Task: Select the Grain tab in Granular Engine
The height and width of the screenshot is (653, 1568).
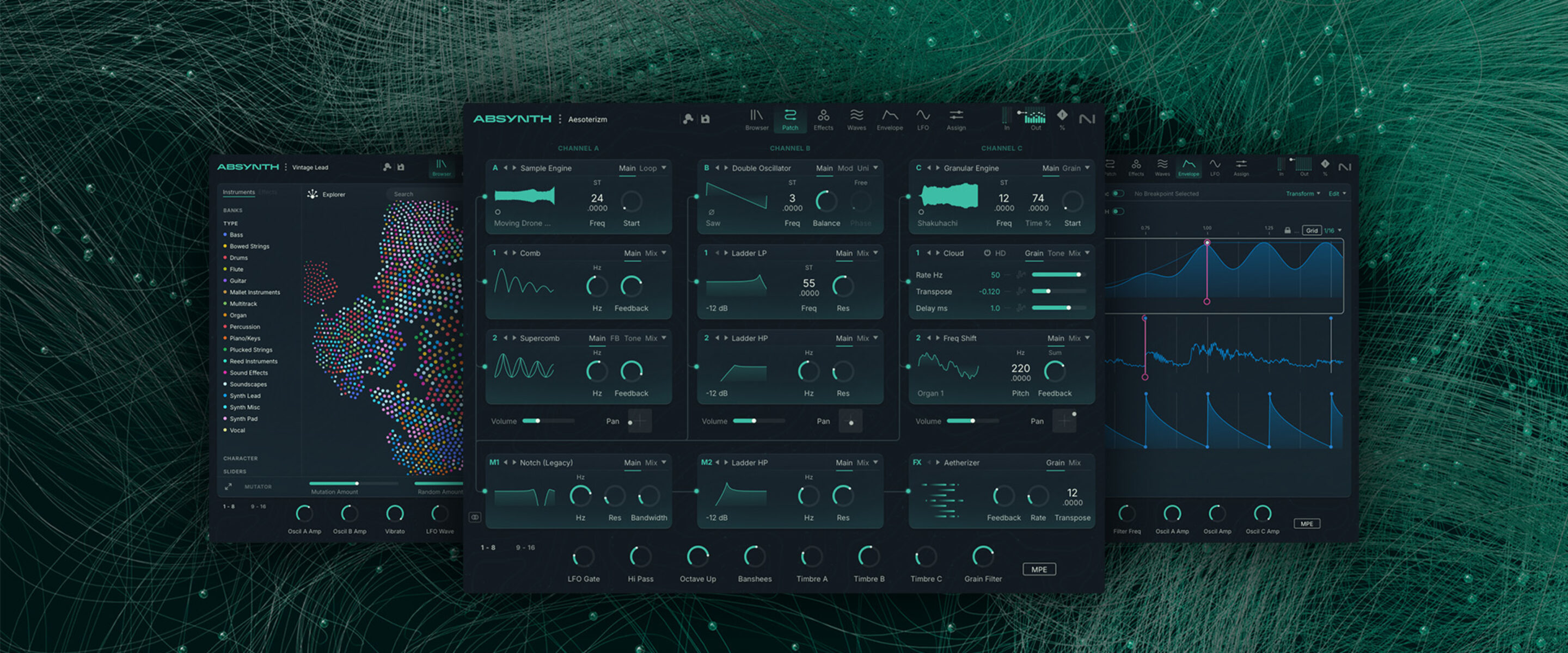Action: (x=1071, y=169)
